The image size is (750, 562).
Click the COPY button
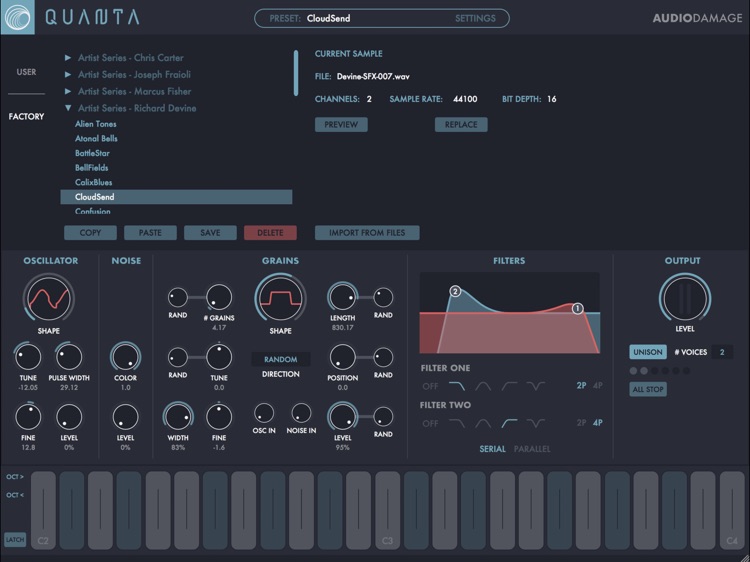[x=90, y=232]
